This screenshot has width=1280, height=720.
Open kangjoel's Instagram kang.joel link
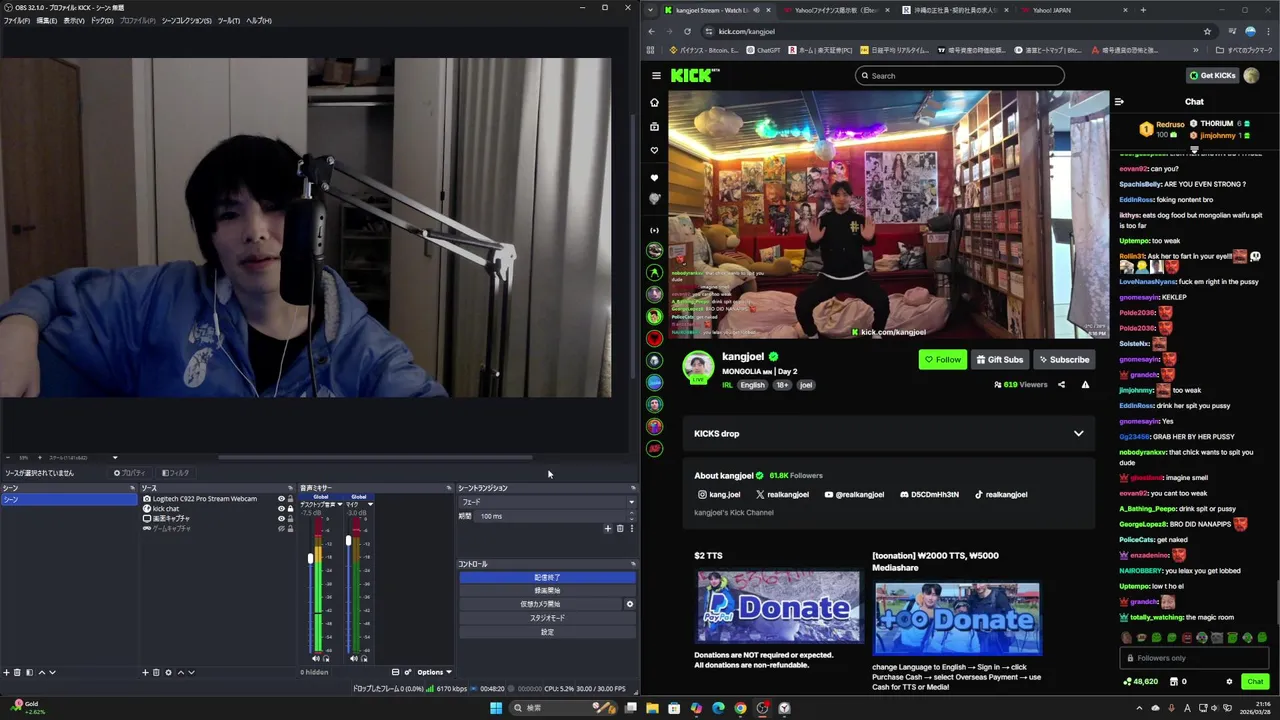(x=719, y=494)
